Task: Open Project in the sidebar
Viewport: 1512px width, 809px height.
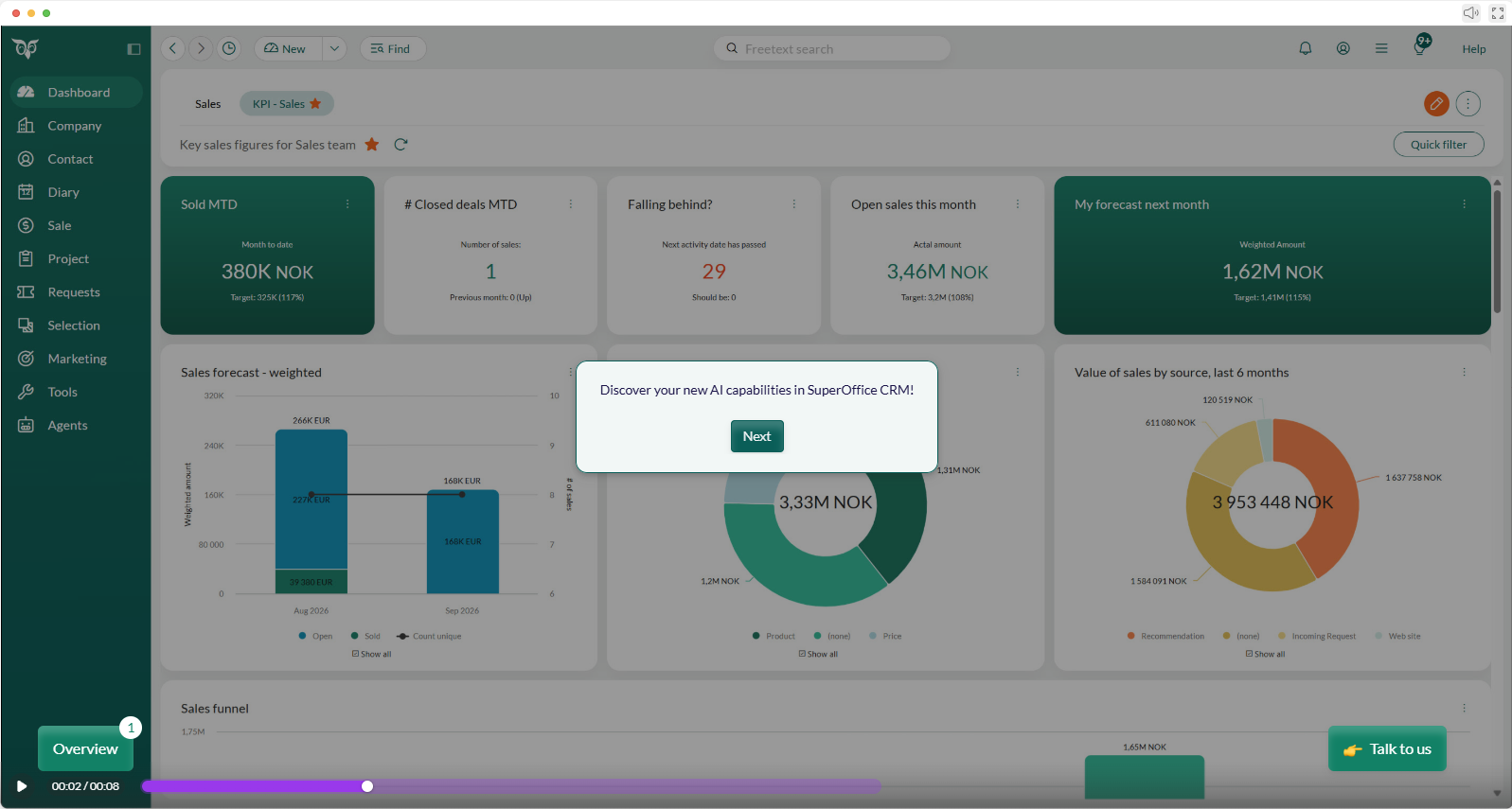Action: point(76,258)
